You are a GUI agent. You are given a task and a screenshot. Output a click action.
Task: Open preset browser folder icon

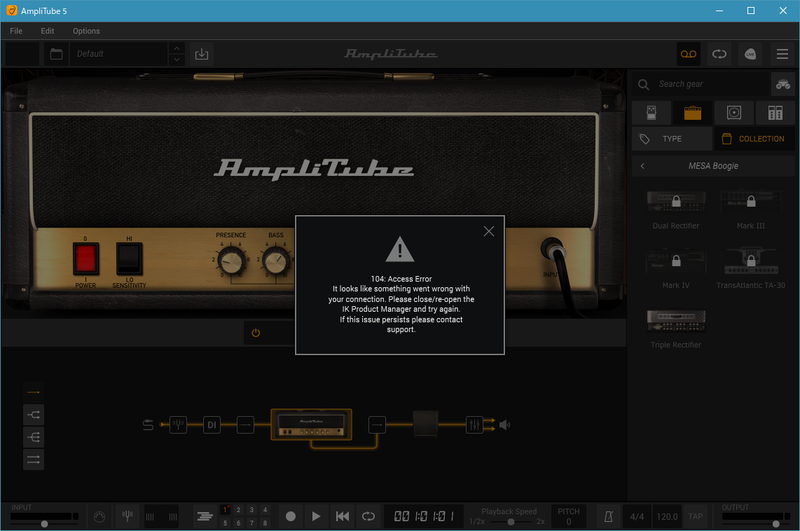56,54
